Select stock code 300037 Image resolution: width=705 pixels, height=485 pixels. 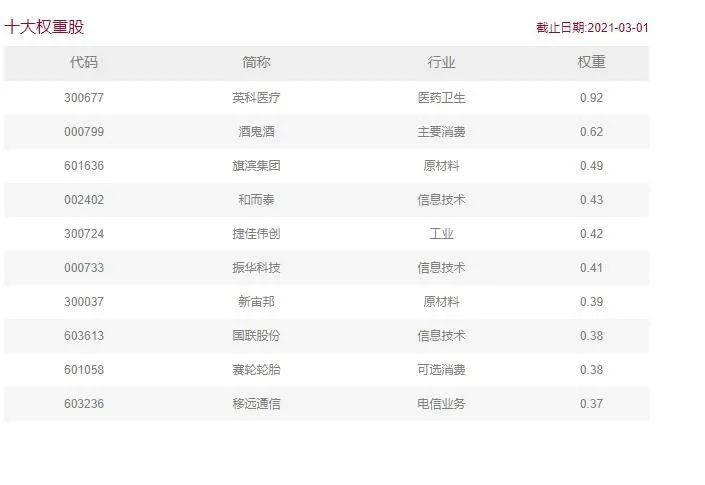tap(84, 302)
